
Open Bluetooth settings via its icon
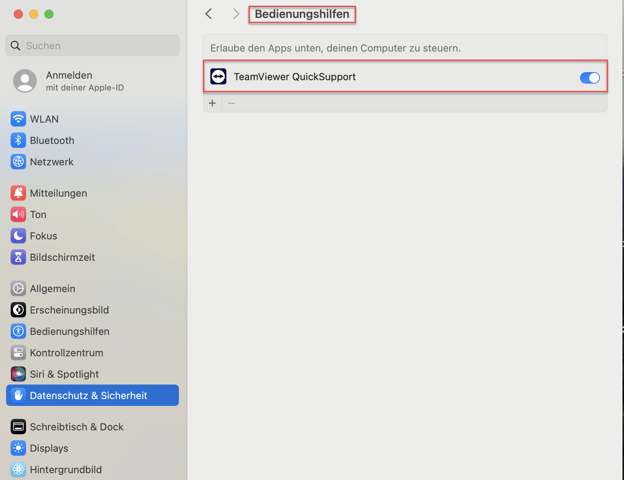18,141
